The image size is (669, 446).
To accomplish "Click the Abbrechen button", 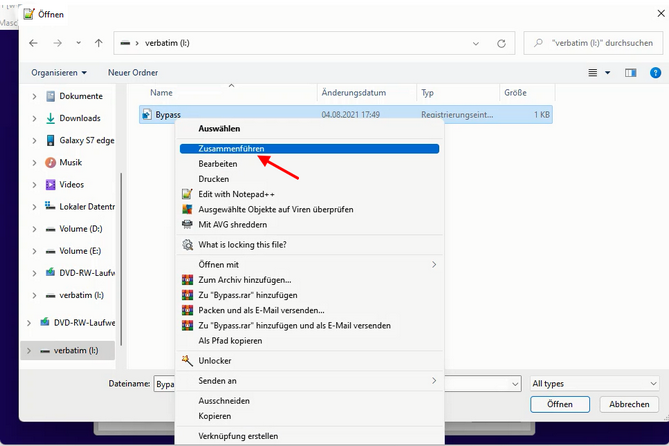I will coord(629,404).
